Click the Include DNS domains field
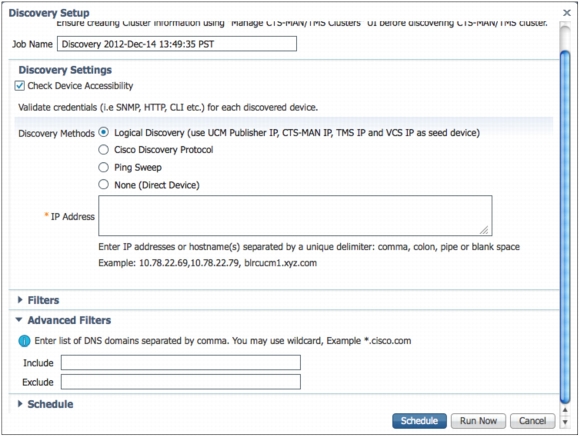580x437 pixels. (x=181, y=363)
